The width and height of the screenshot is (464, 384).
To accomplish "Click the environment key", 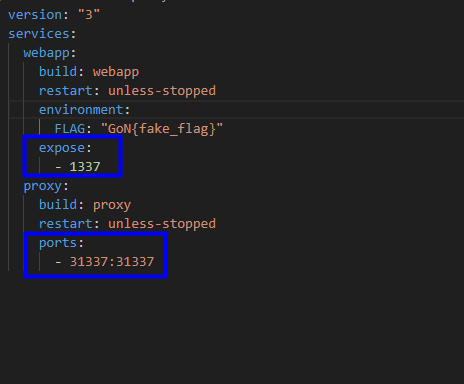I will click(x=81, y=110).
